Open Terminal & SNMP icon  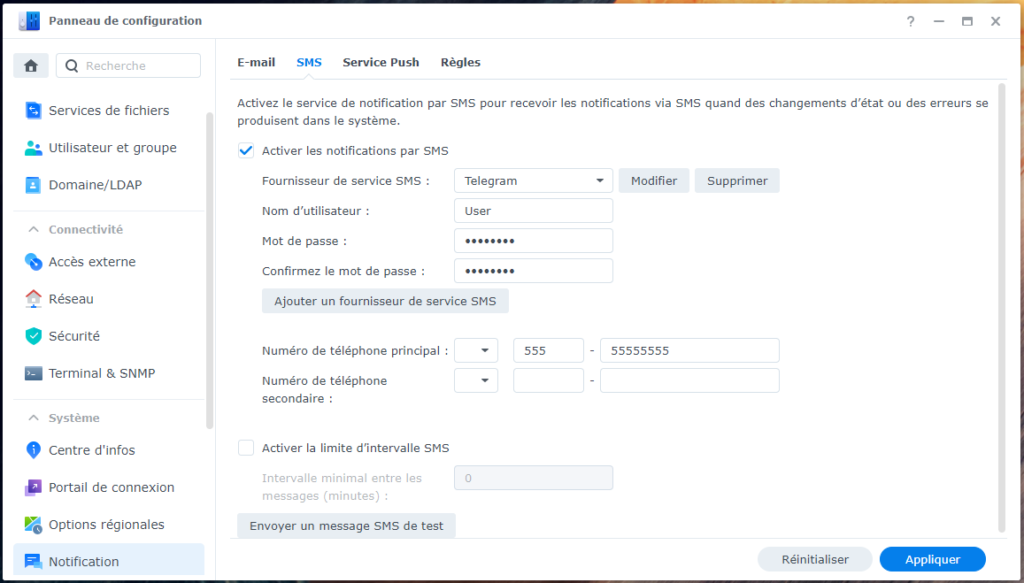click(33, 373)
